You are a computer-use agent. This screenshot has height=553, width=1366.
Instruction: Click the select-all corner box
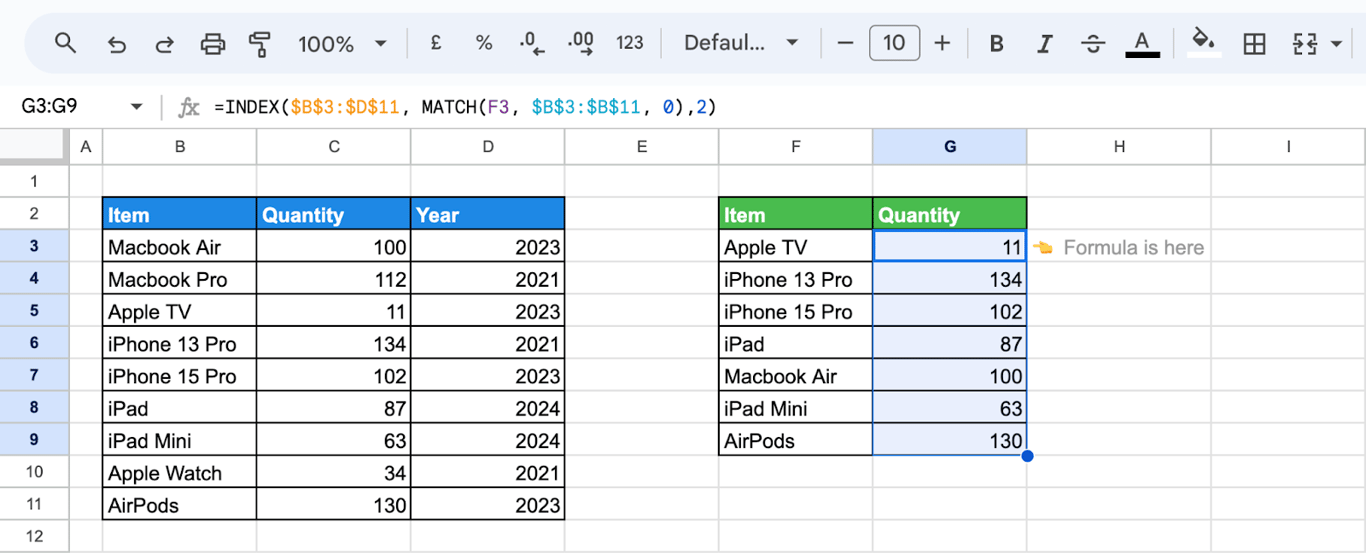[34, 147]
